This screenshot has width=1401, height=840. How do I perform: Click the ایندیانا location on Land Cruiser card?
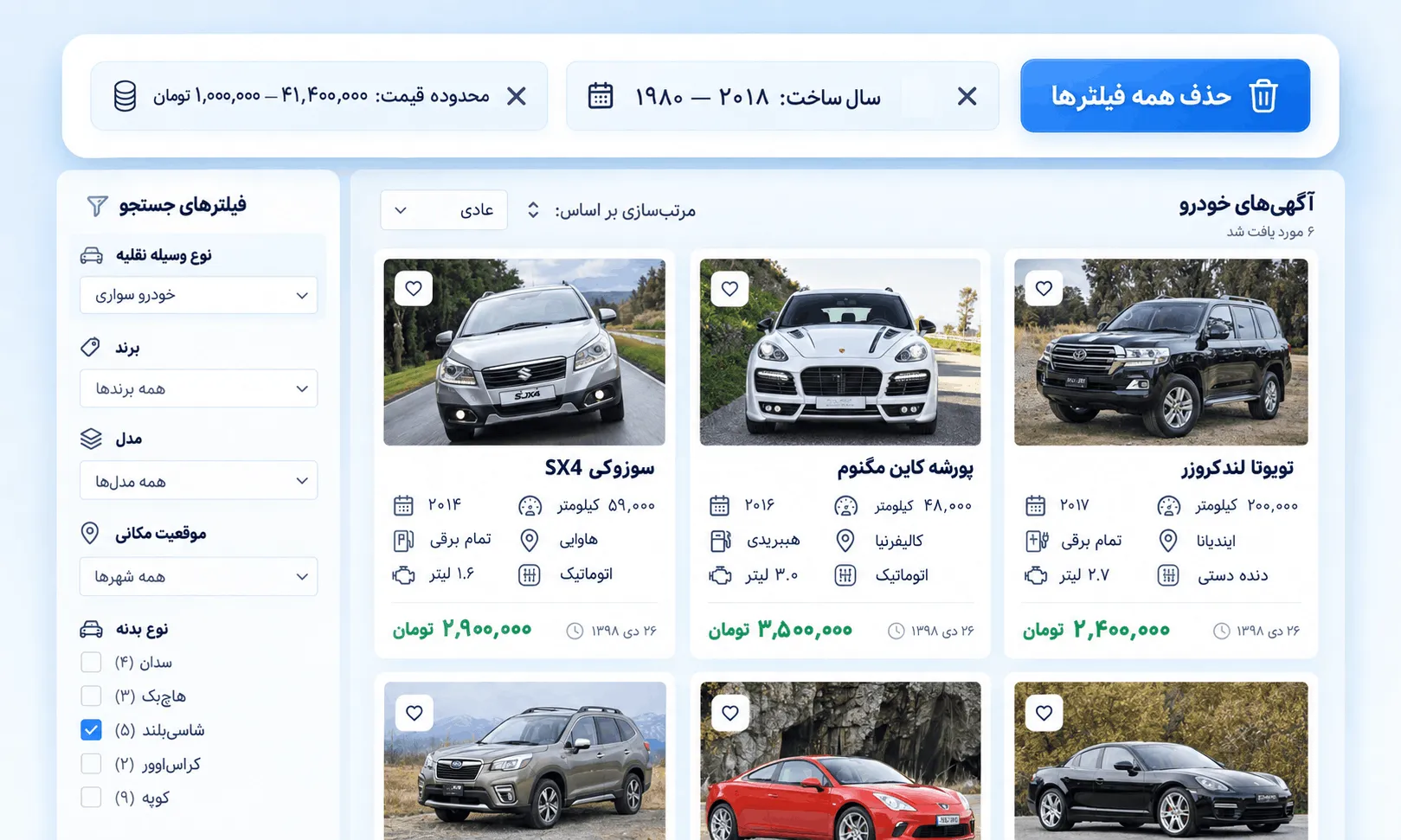(1216, 541)
